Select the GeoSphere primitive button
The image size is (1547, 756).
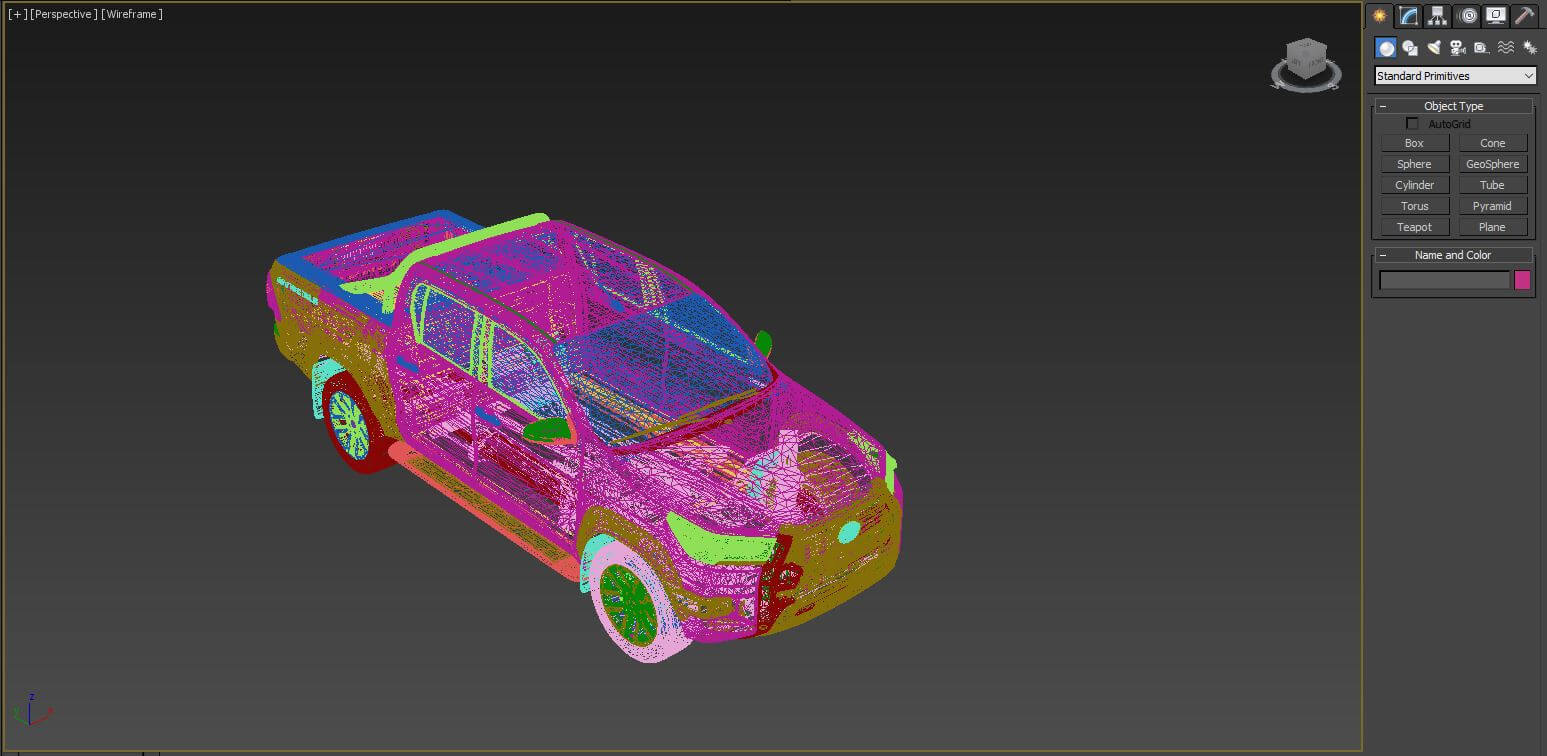(1493, 164)
